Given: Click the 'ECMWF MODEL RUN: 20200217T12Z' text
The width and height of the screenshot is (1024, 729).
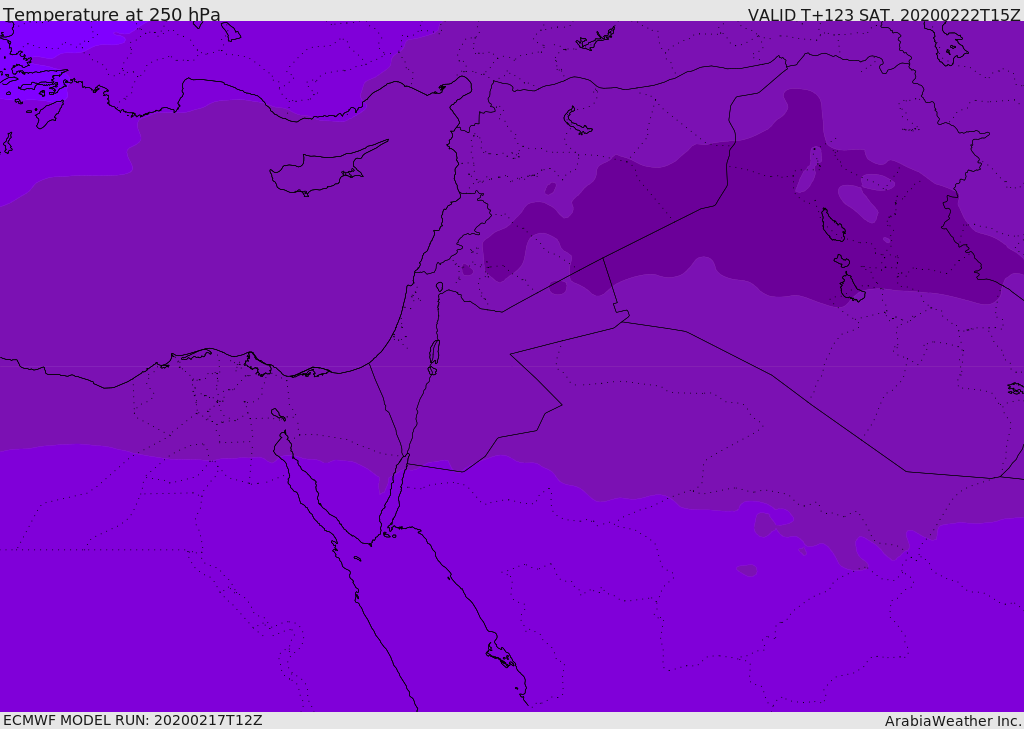Looking at the screenshot, I should pyautogui.click(x=133, y=720).
